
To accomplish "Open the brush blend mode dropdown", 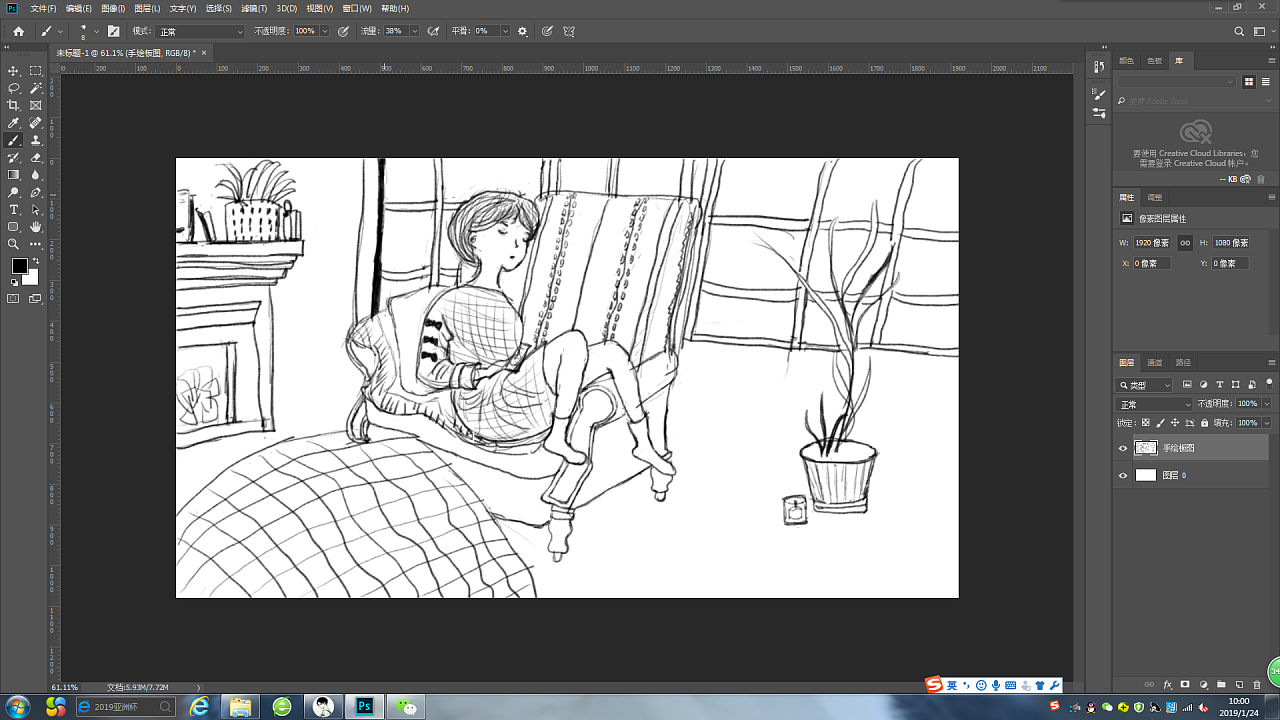I will point(200,31).
